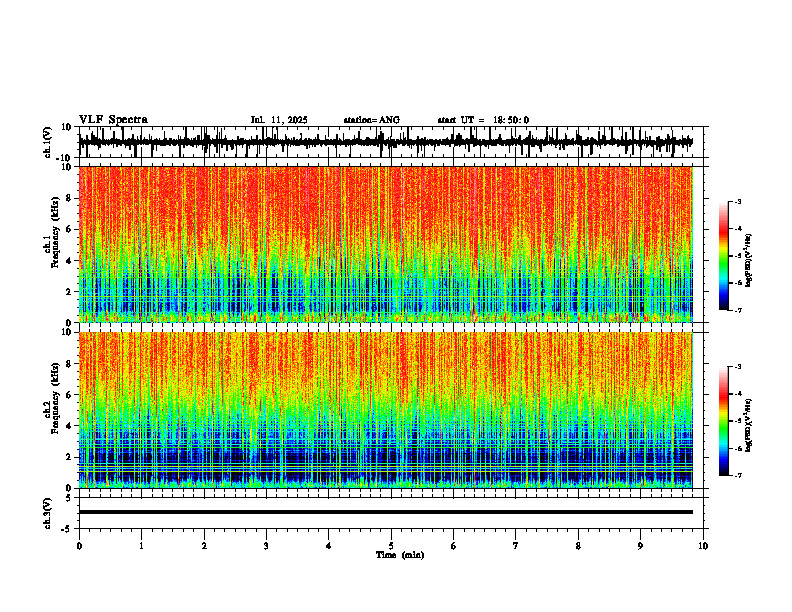Click the time axis tick label "9"
The width and height of the screenshot is (792, 612).
coord(640,546)
